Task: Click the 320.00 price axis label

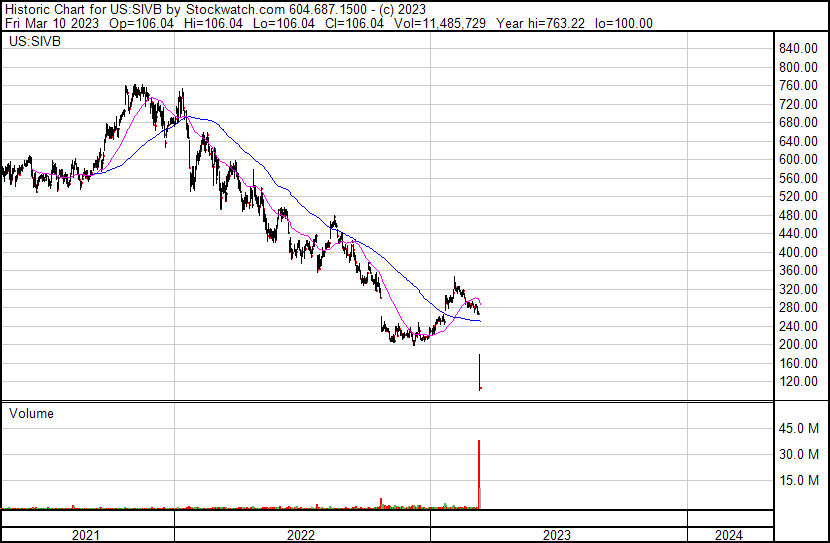Action: [x=798, y=289]
